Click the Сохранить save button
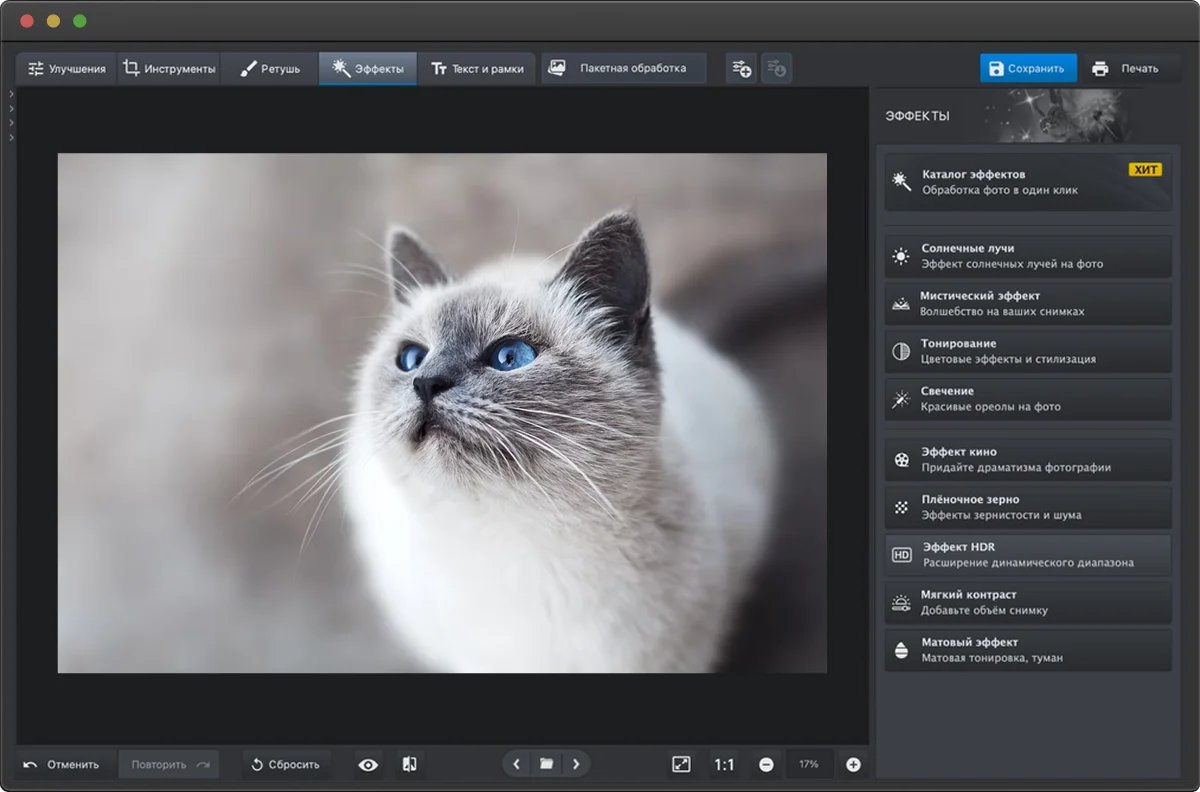 click(1027, 69)
